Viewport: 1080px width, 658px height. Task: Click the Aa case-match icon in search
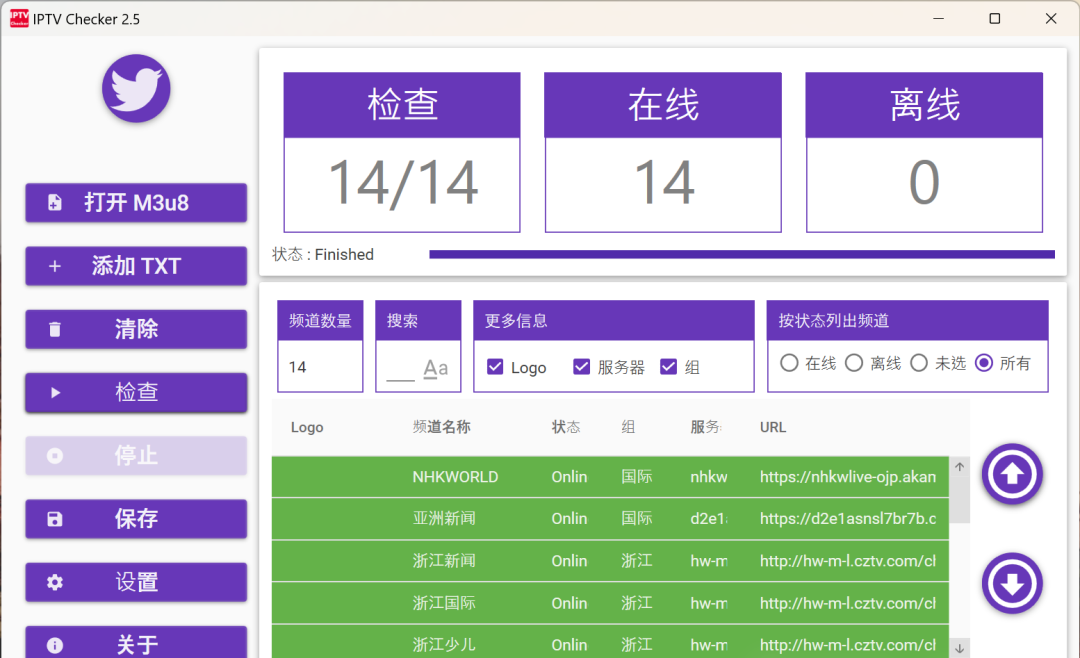click(435, 368)
